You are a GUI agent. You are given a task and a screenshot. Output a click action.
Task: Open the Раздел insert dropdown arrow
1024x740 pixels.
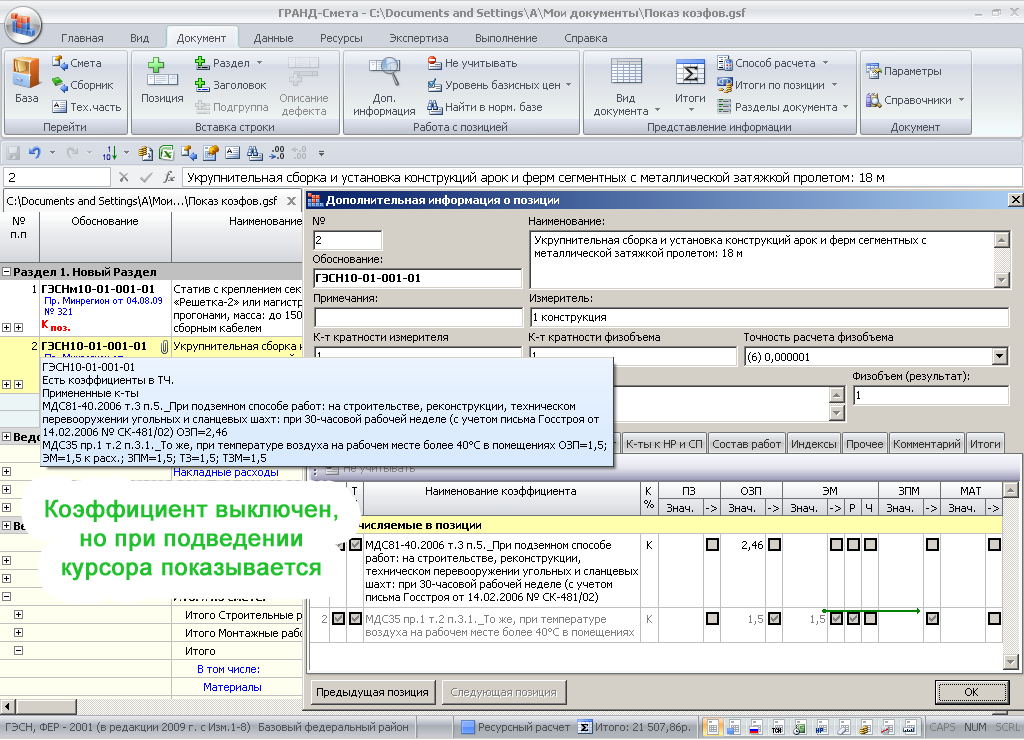[x=259, y=63]
